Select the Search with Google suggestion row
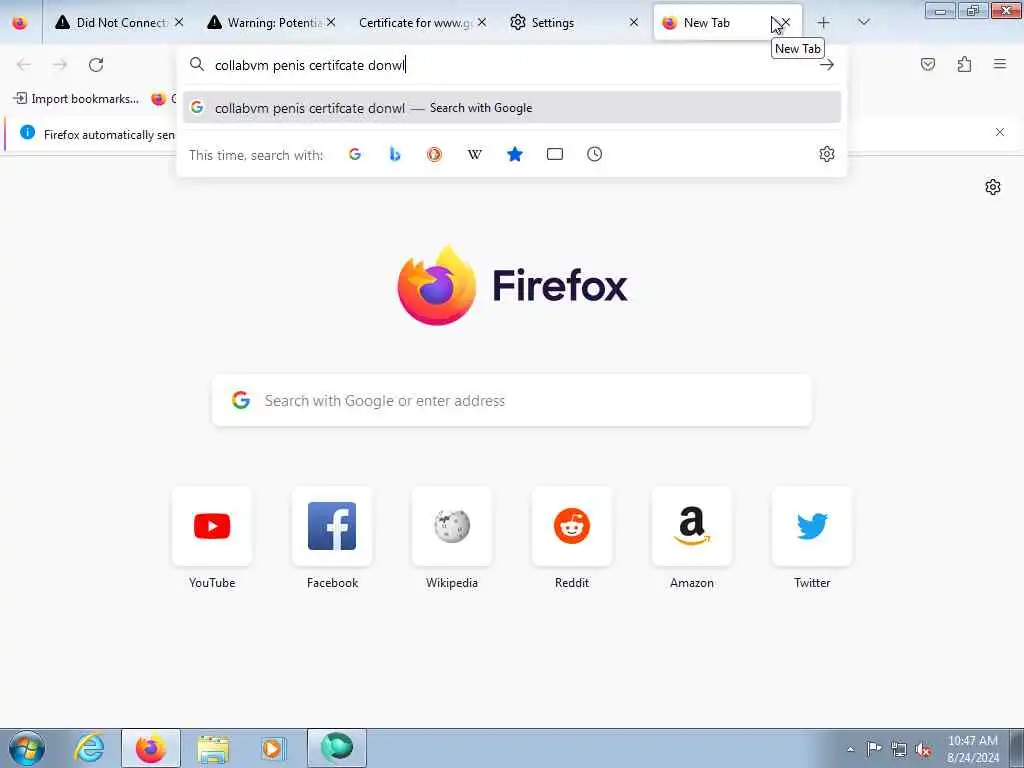 pos(512,108)
